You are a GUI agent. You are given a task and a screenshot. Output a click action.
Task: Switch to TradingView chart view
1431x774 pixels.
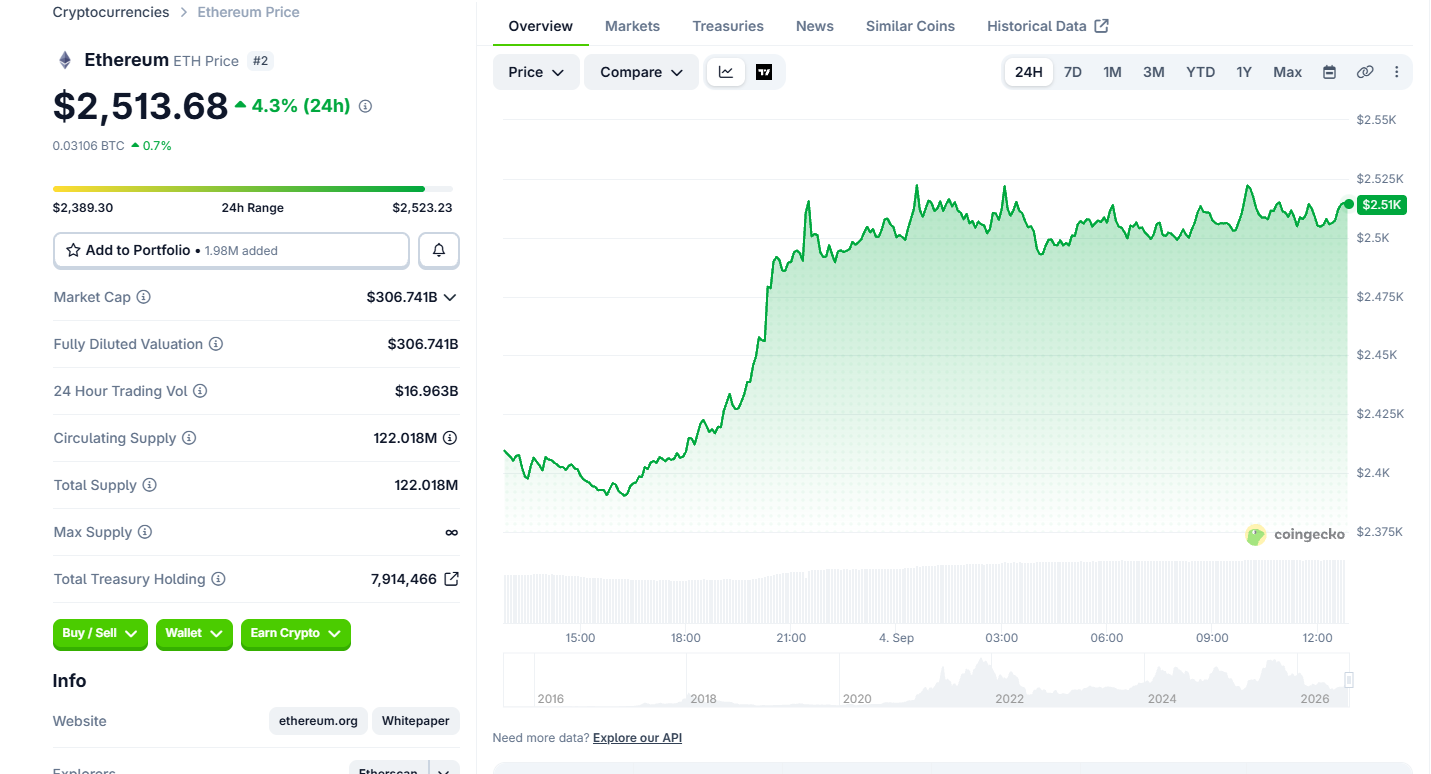click(x=764, y=72)
